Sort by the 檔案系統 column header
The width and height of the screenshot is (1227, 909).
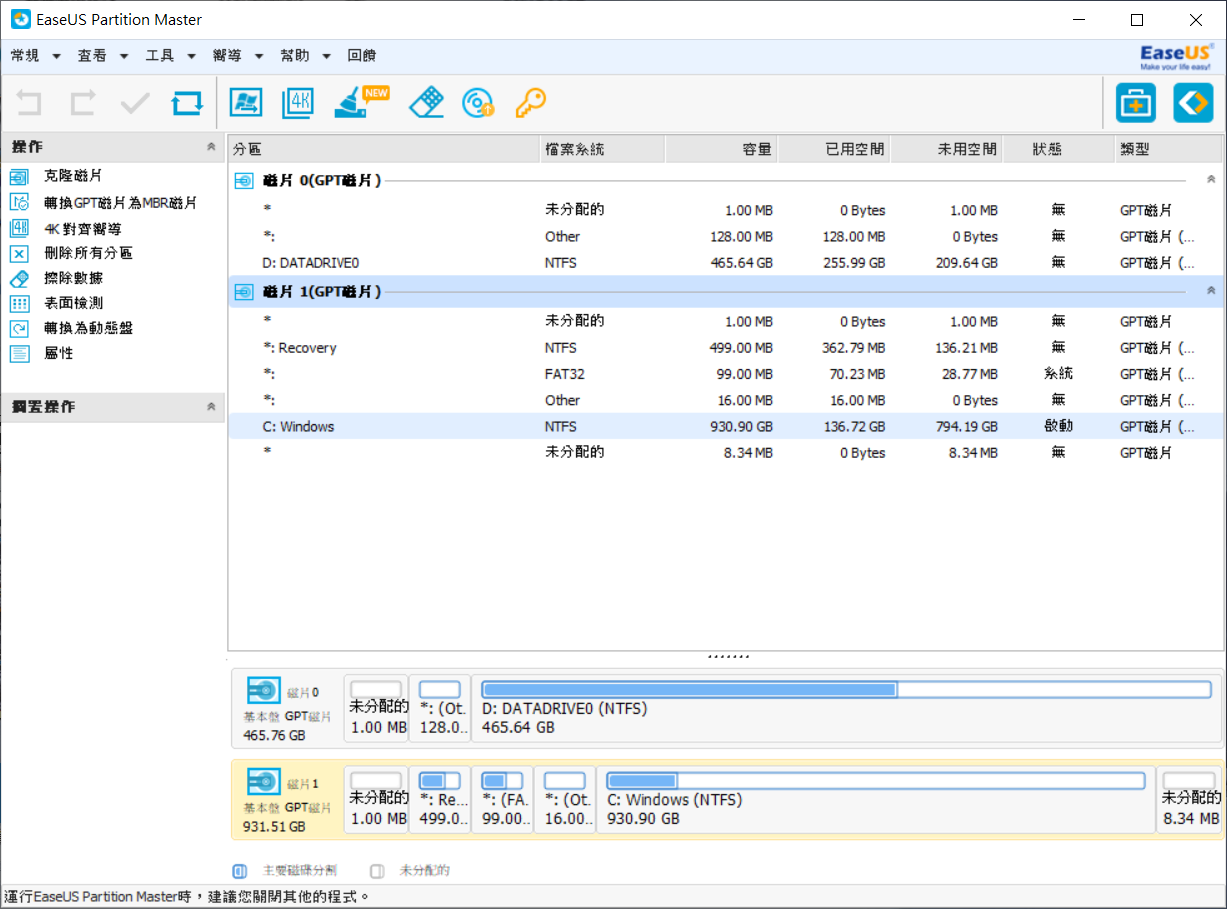(603, 149)
